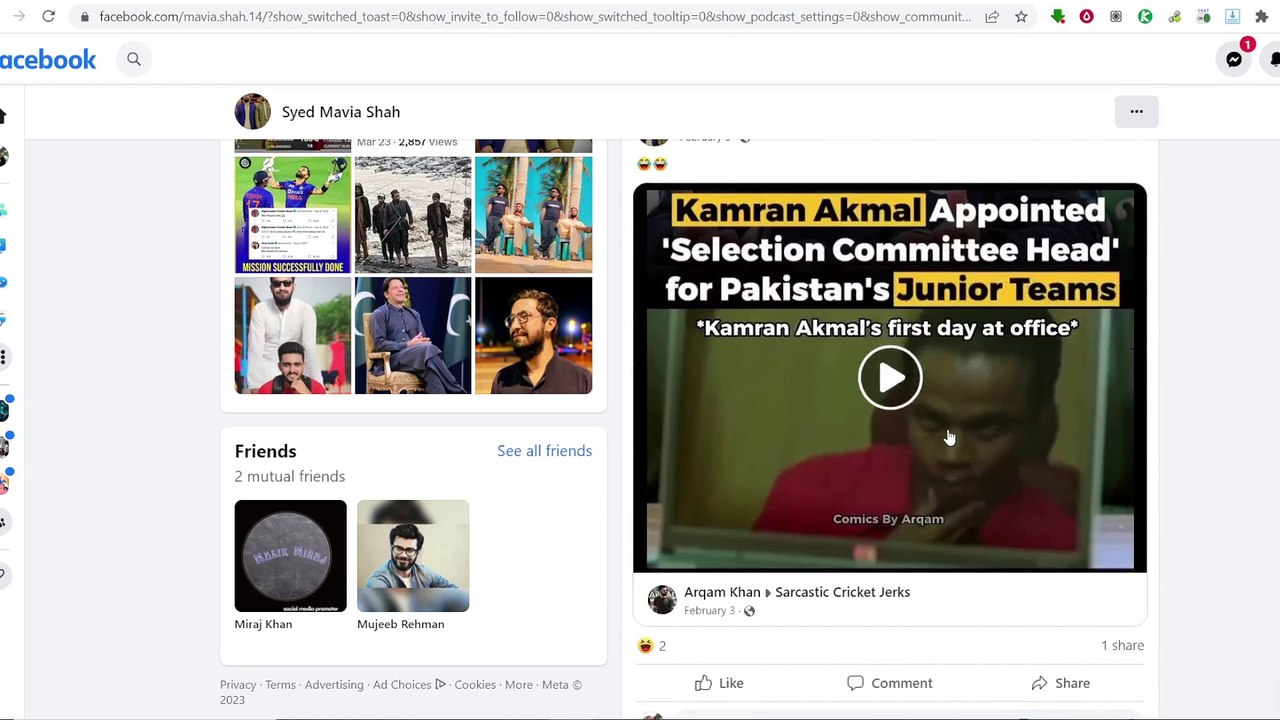Screen dimensions: 1280x720
Task: Click See all friends
Action: (545, 451)
